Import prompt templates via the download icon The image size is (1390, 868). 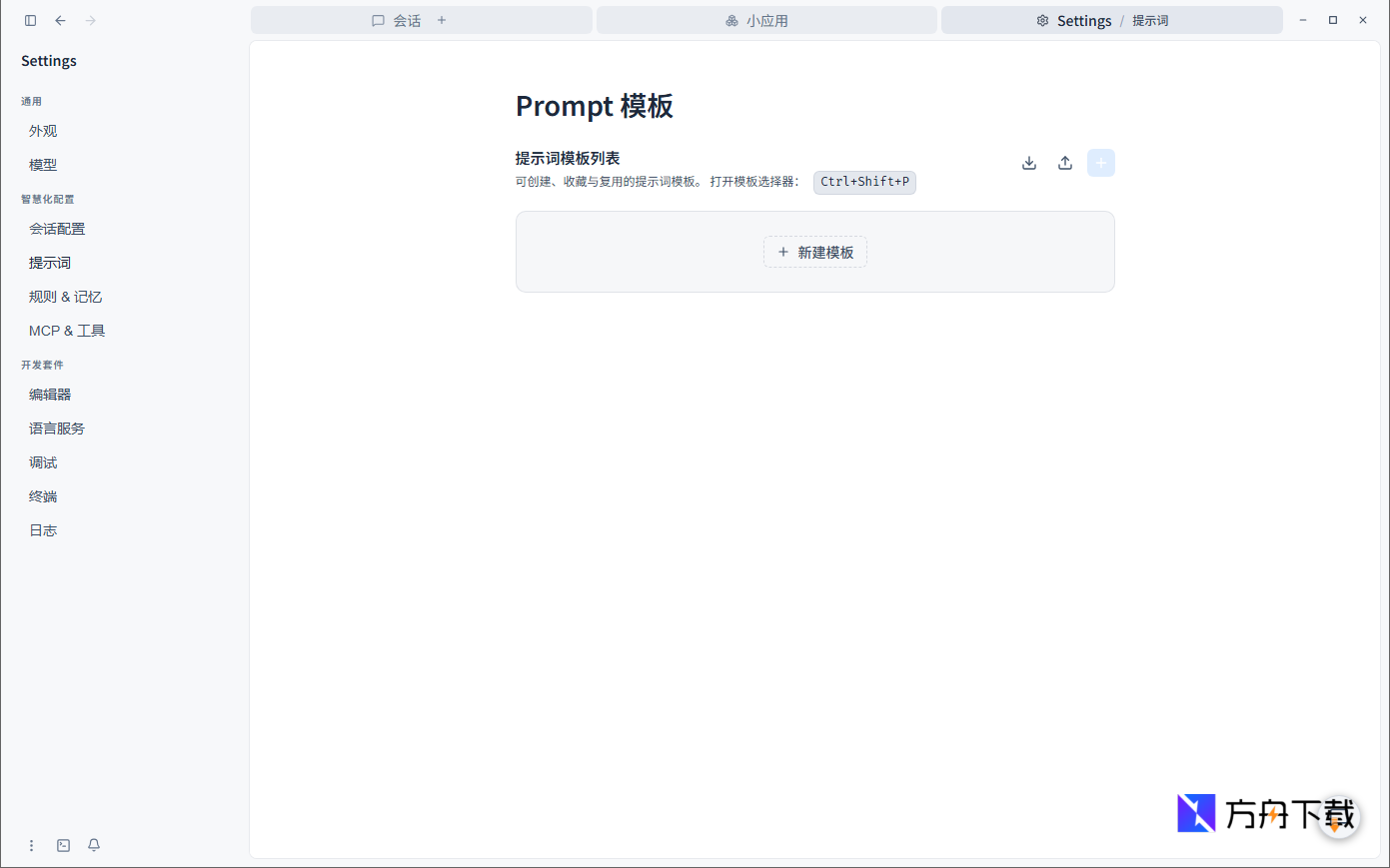tap(1028, 162)
